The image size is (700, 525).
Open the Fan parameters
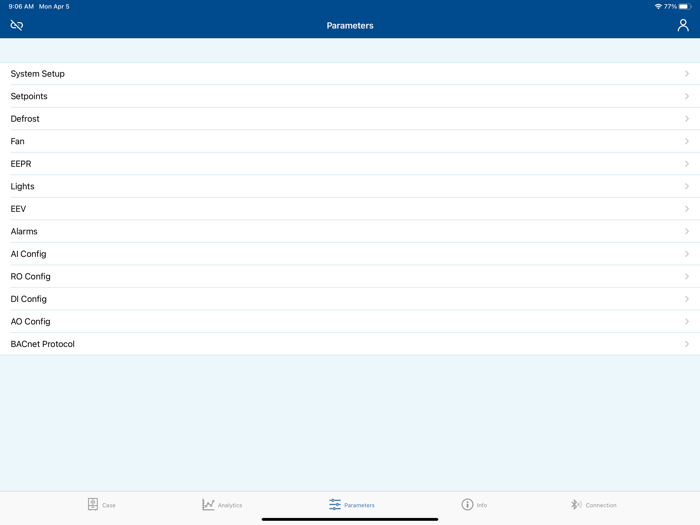click(350, 141)
